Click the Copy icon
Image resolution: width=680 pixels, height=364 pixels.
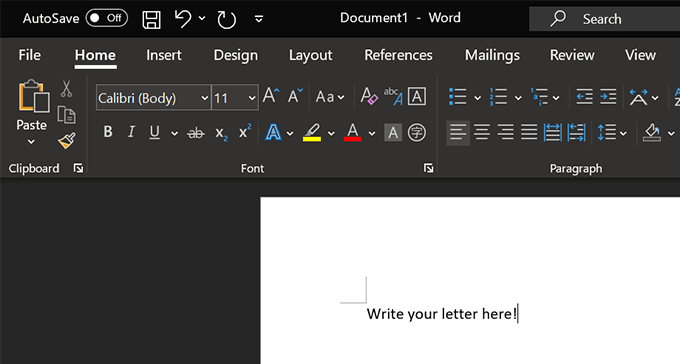(66, 115)
